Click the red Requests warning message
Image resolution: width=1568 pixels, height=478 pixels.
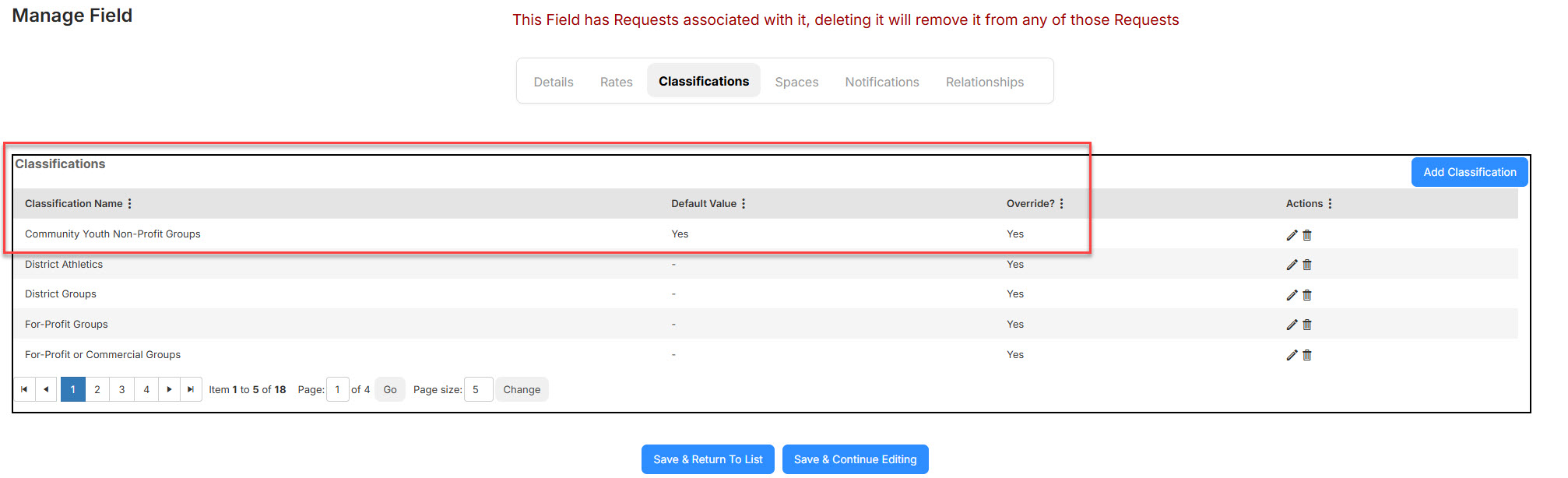[x=846, y=19]
